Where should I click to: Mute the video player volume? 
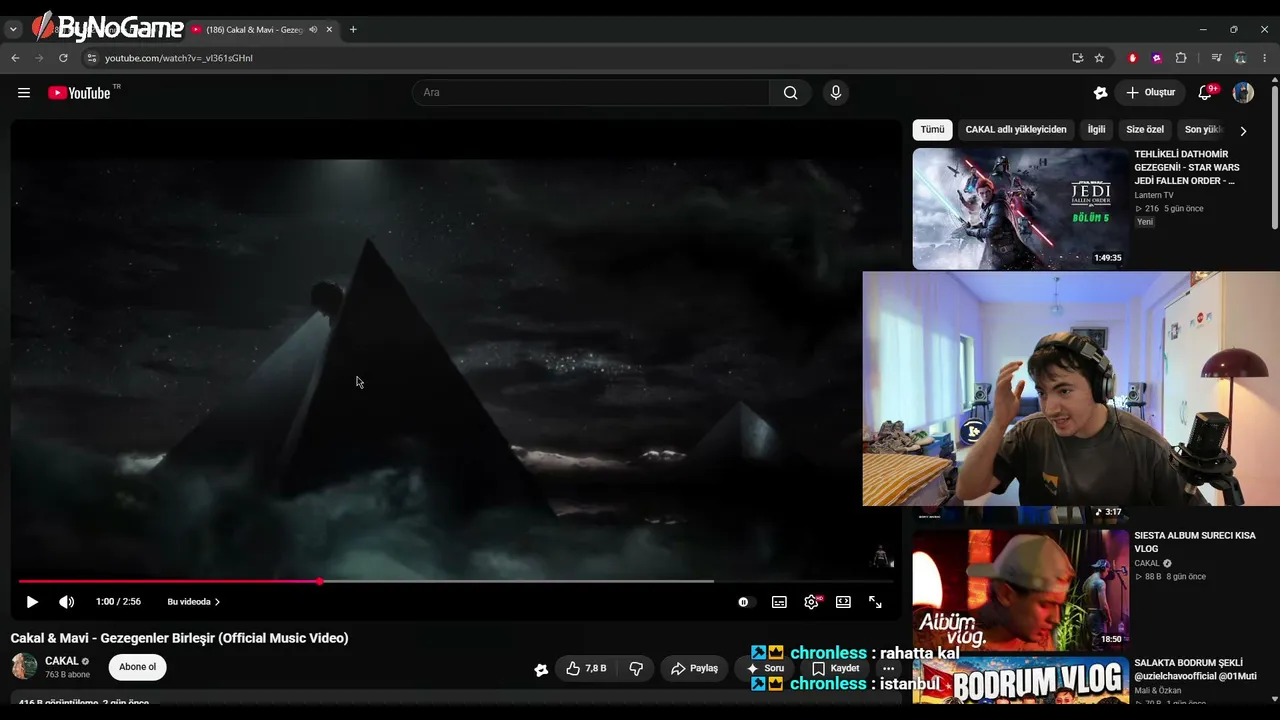pos(66,602)
